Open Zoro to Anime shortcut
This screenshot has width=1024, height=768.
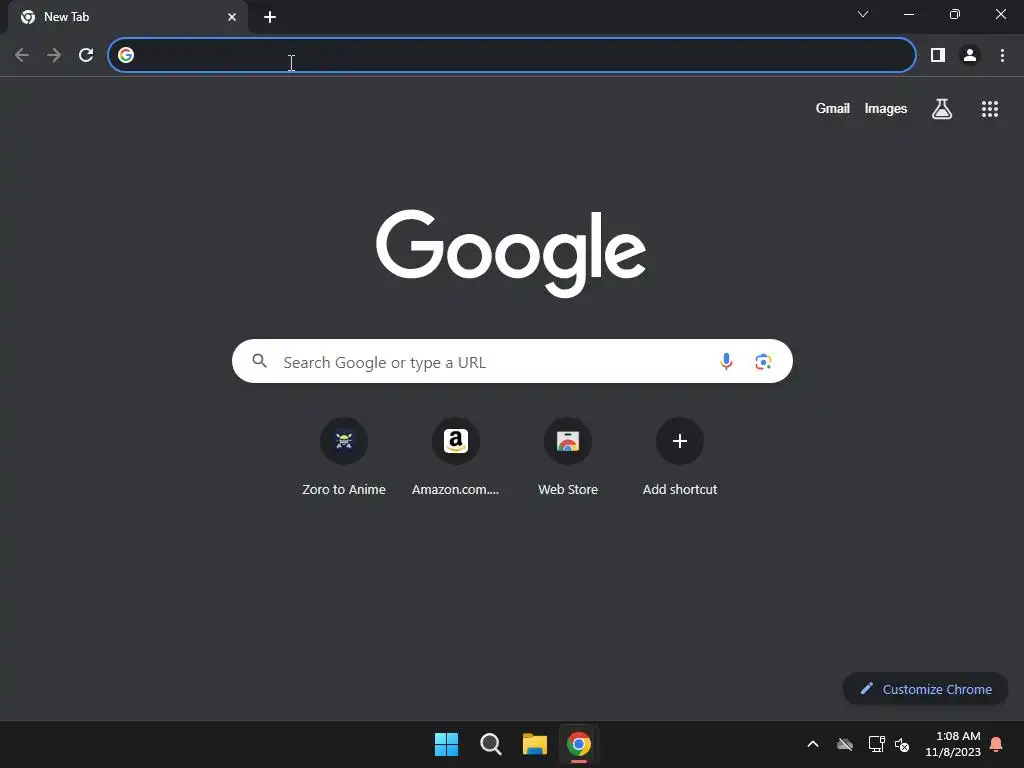pyautogui.click(x=344, y=458)
